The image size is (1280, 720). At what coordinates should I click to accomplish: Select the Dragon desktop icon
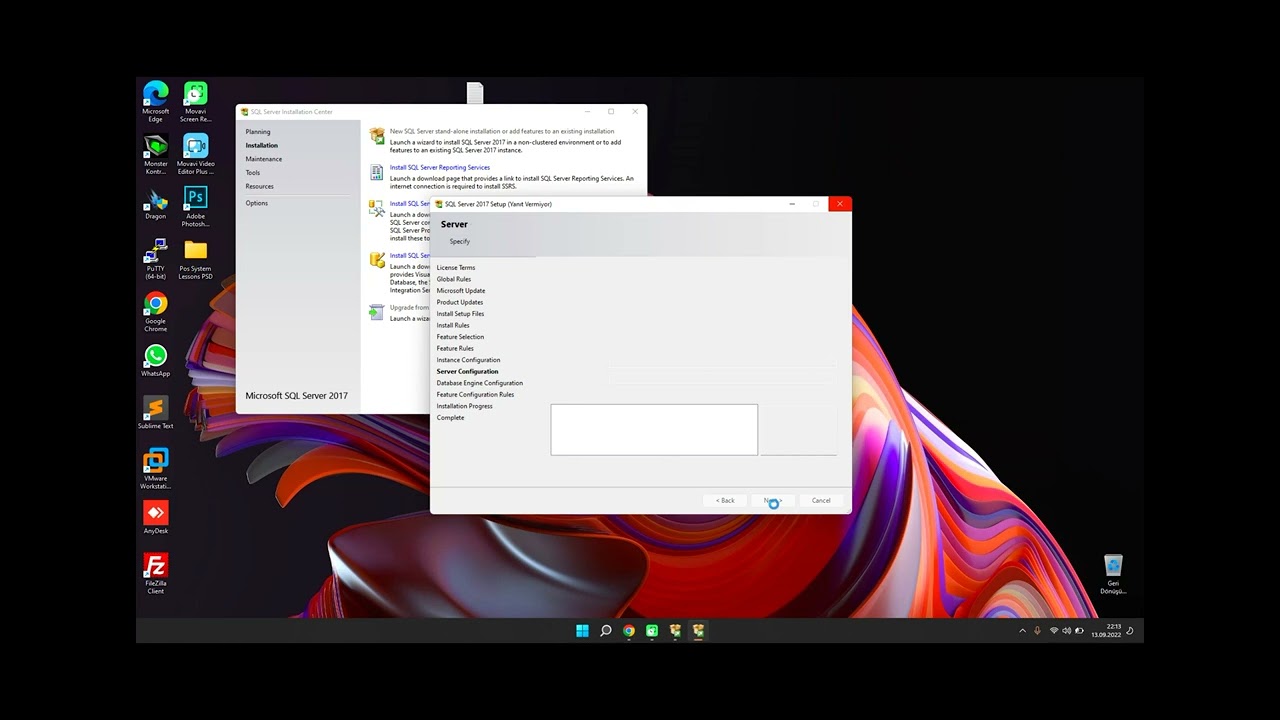[x=155, y=204]
